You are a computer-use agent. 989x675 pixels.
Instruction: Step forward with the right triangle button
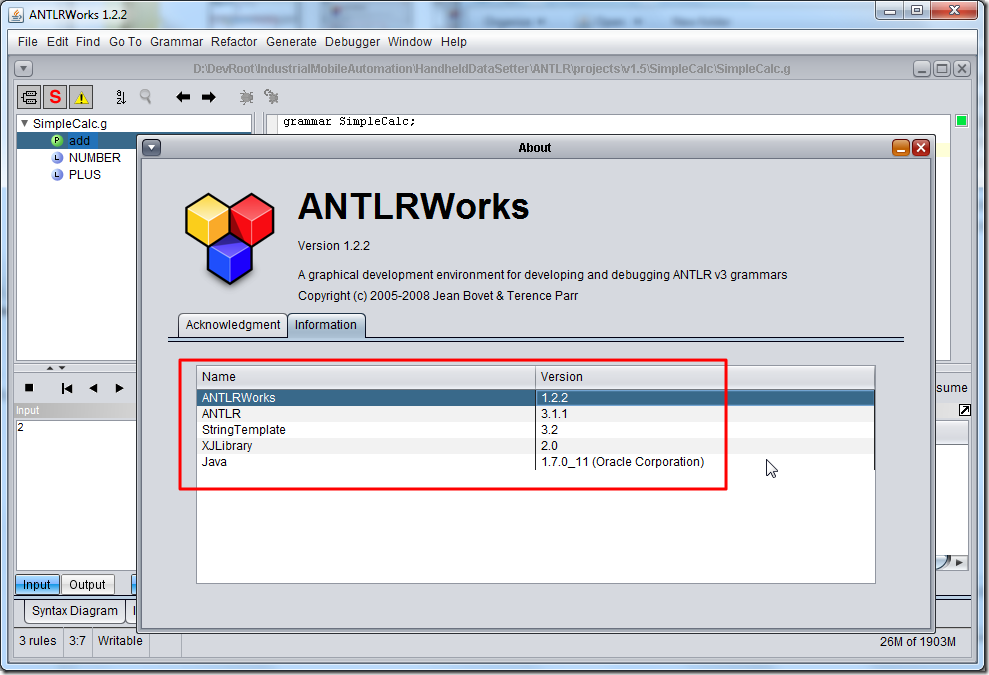pos(119,388)
